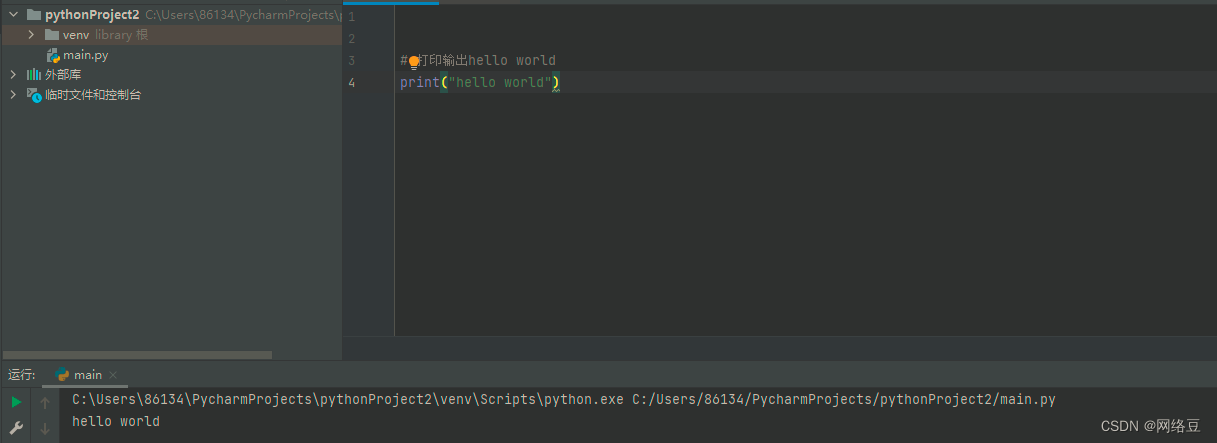1217x443 pixels.
Task: Click the main.py Python file icon
Action: pos(53,55)
